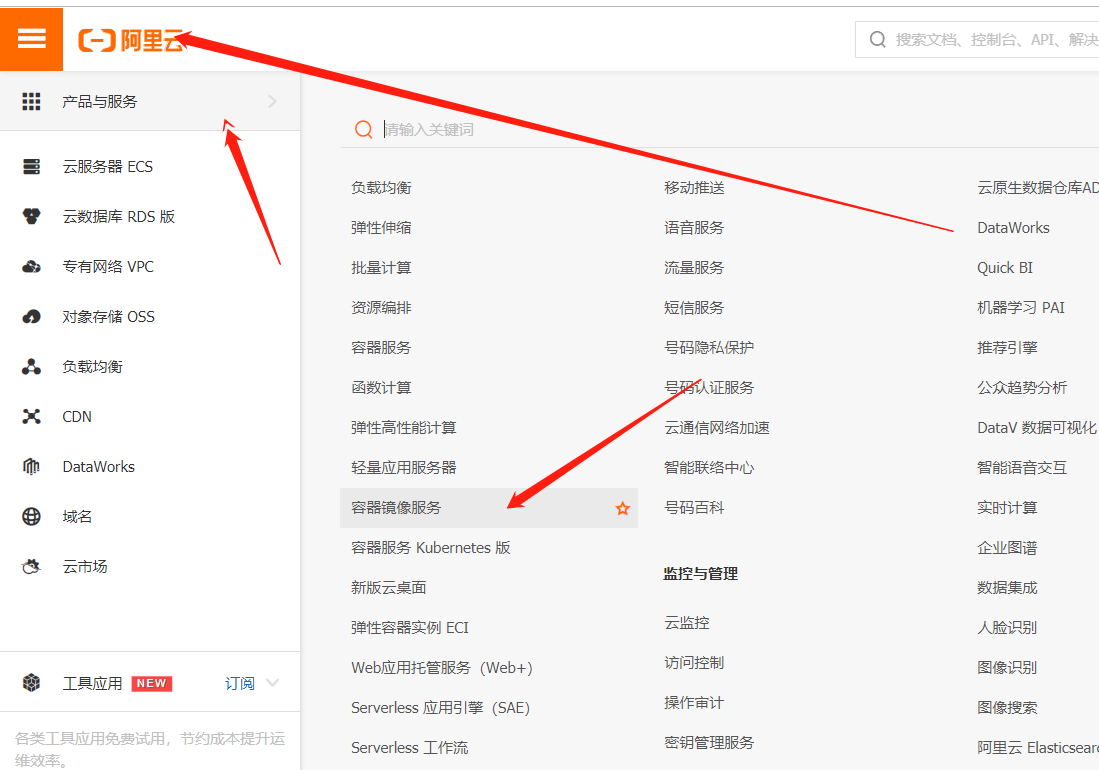
Task: Click the load balancer sidebar icon
Action: [32, 366]
